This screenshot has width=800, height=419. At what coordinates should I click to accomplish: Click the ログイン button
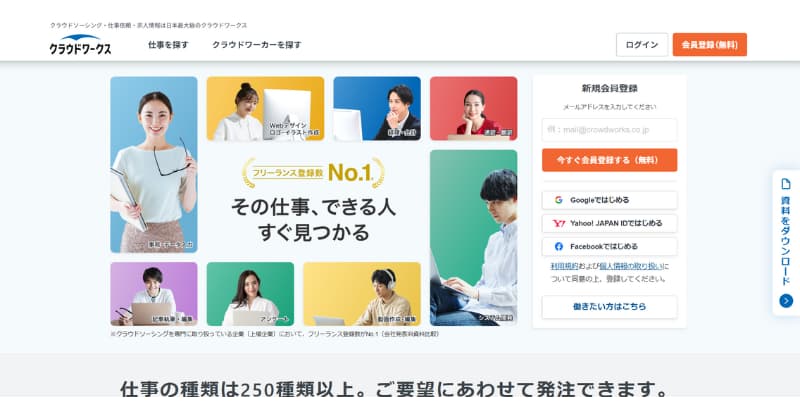tap(642, 45)
